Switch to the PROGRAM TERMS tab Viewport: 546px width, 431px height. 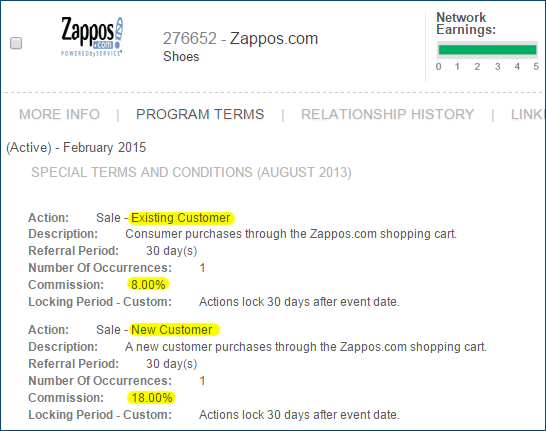tap(200, 114)
